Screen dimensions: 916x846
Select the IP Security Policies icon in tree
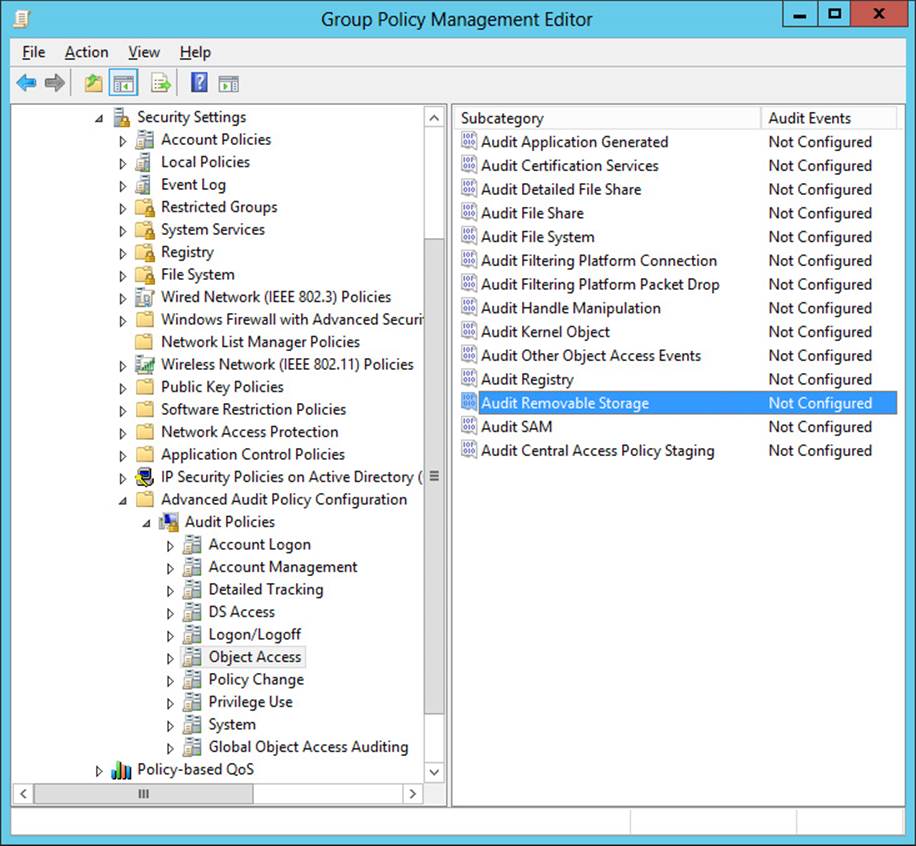(144, 477)
